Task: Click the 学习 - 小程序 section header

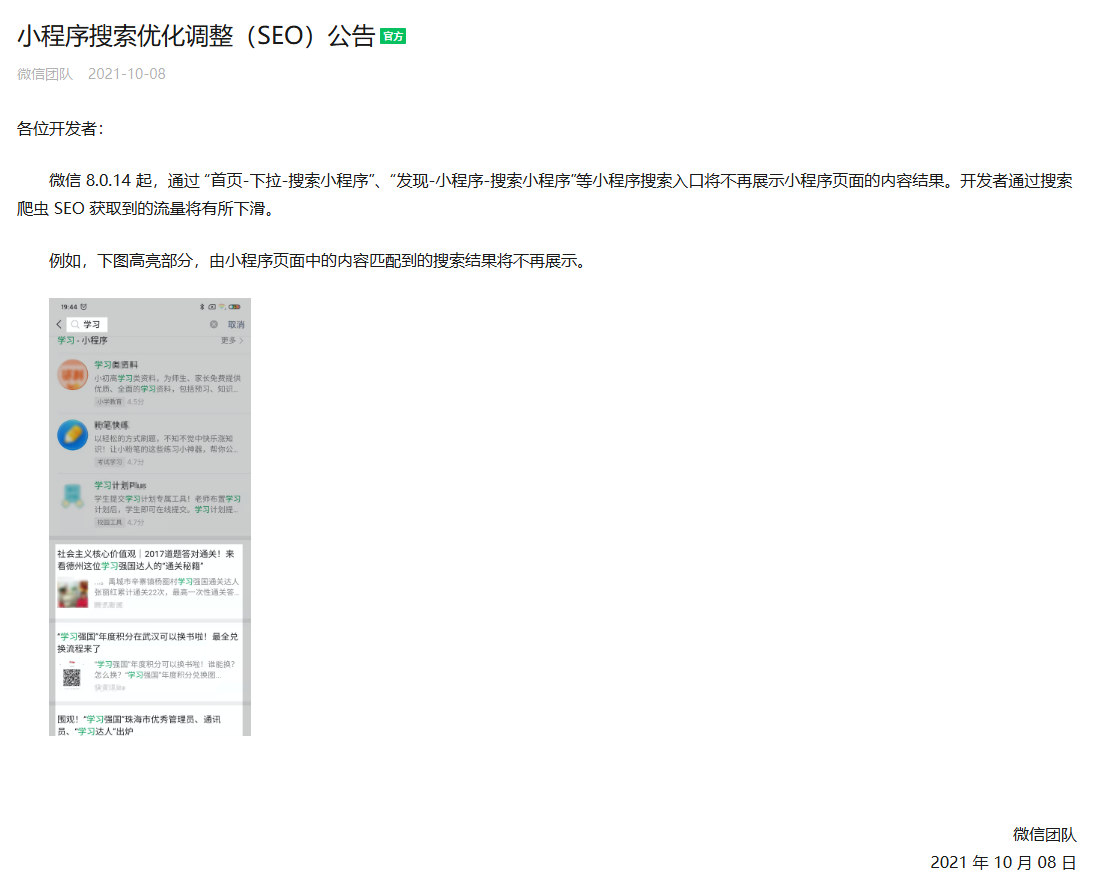Action: coord(82,340)
